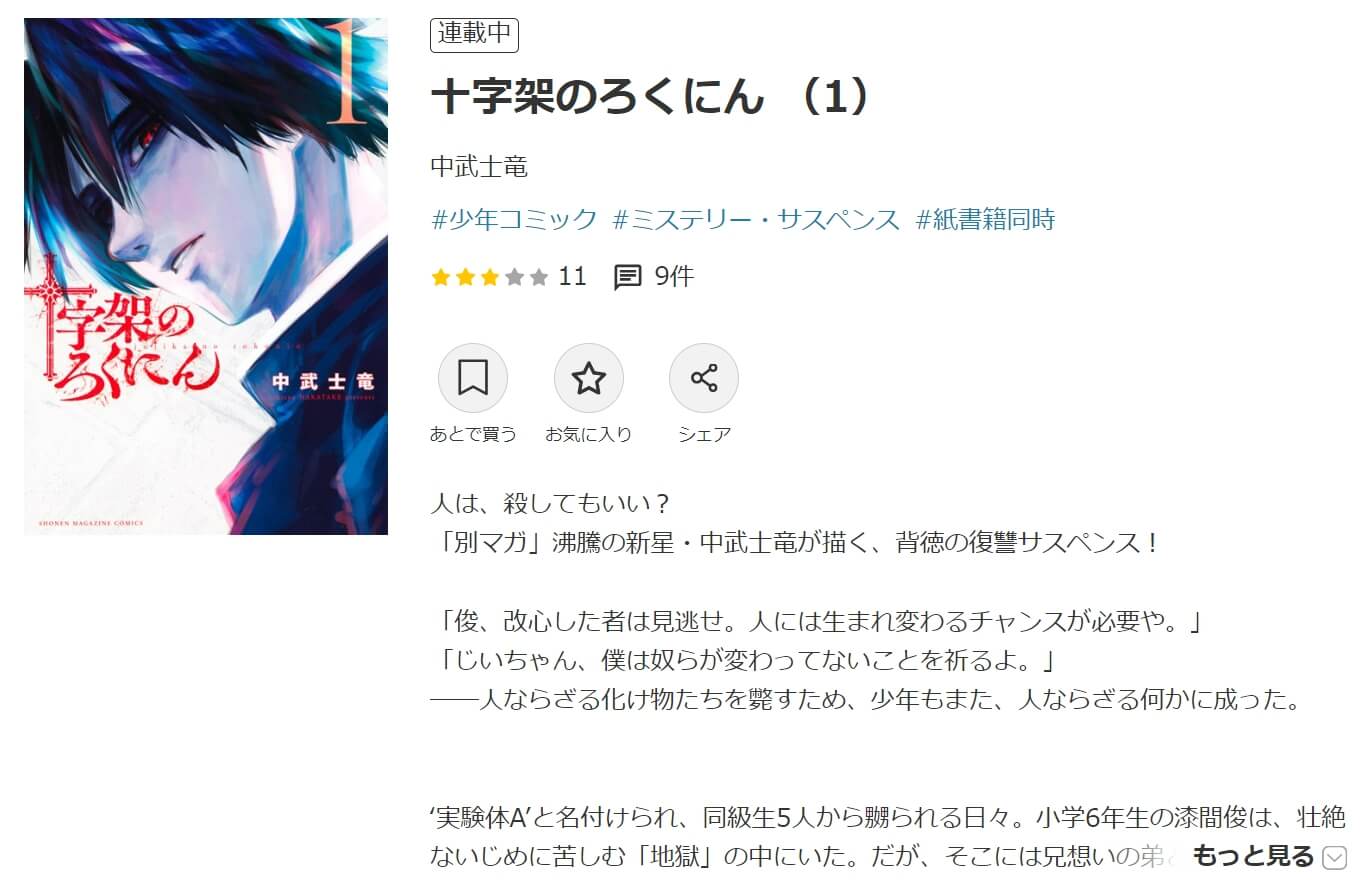The width and height of the screenshot is (1363, 883).
Task: Click the yellow star rating row
Action: tap(490, 277)
